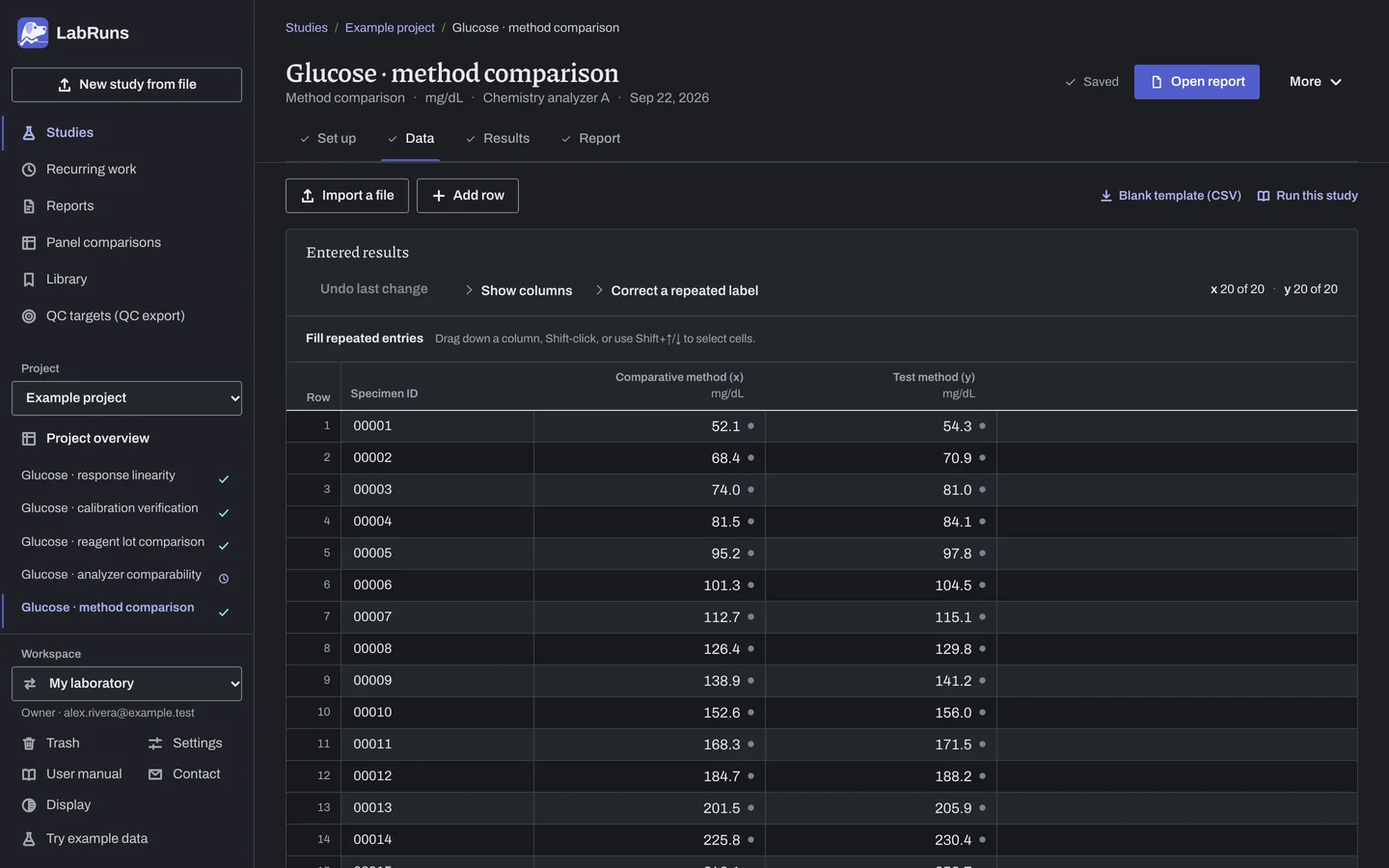The image size is (1389, 868).
Task: Open Glucose · calibration verification study
Action: [x=126, y=509]
